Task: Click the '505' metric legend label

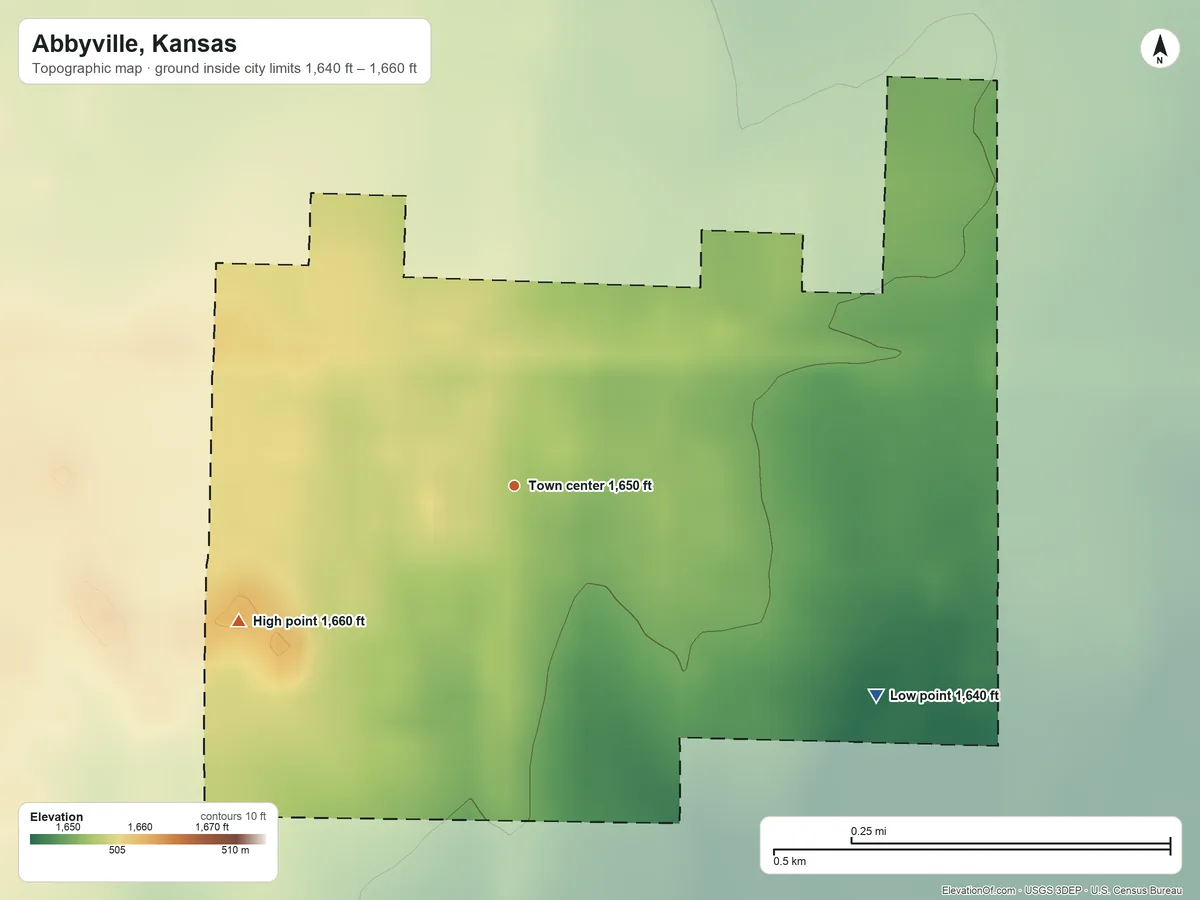Action: coord(117,850)
